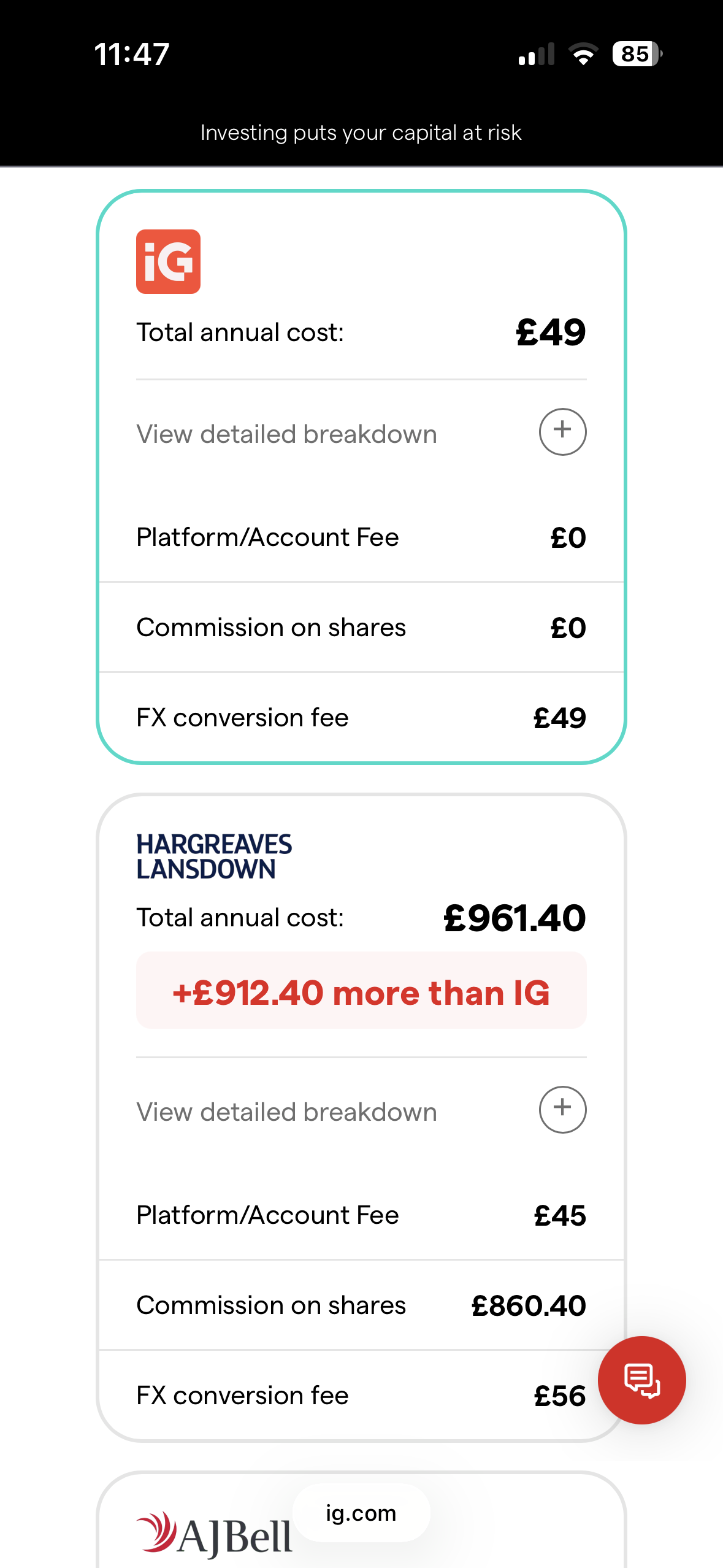
Task: Tap the cellular signal bars icon
Action: coord(536,54)
